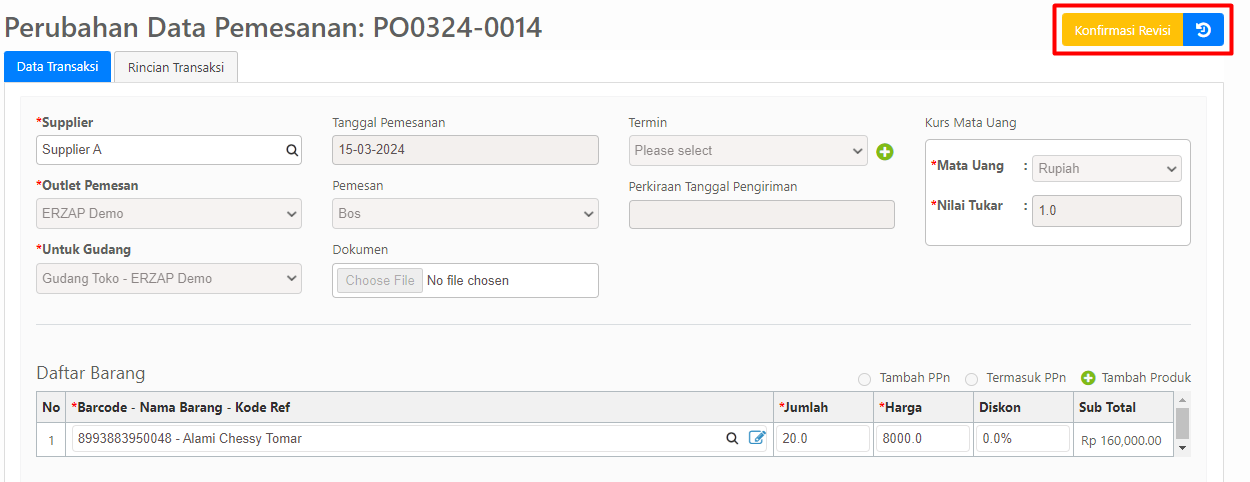The height and width of the screenshot is (482, 1250).
Task: Switch to the Rincian Transaksi tab
Action: tap(176, 67)
